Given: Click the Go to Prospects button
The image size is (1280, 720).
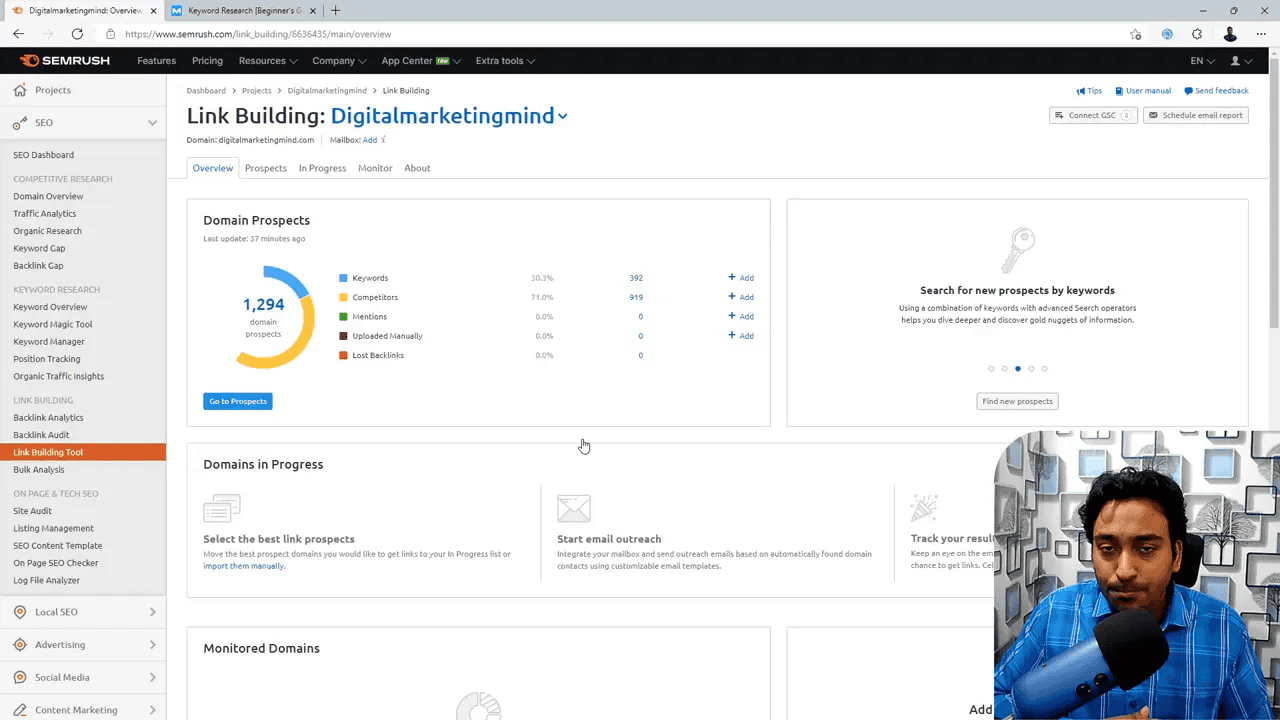Looking at the screenshot, I should point(237,401).
